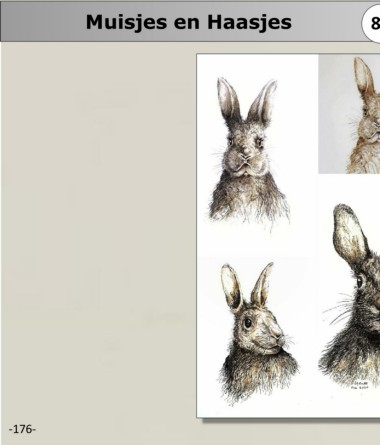
Task: Select the large dark rabbit drawing
Action: coord(350,297)
